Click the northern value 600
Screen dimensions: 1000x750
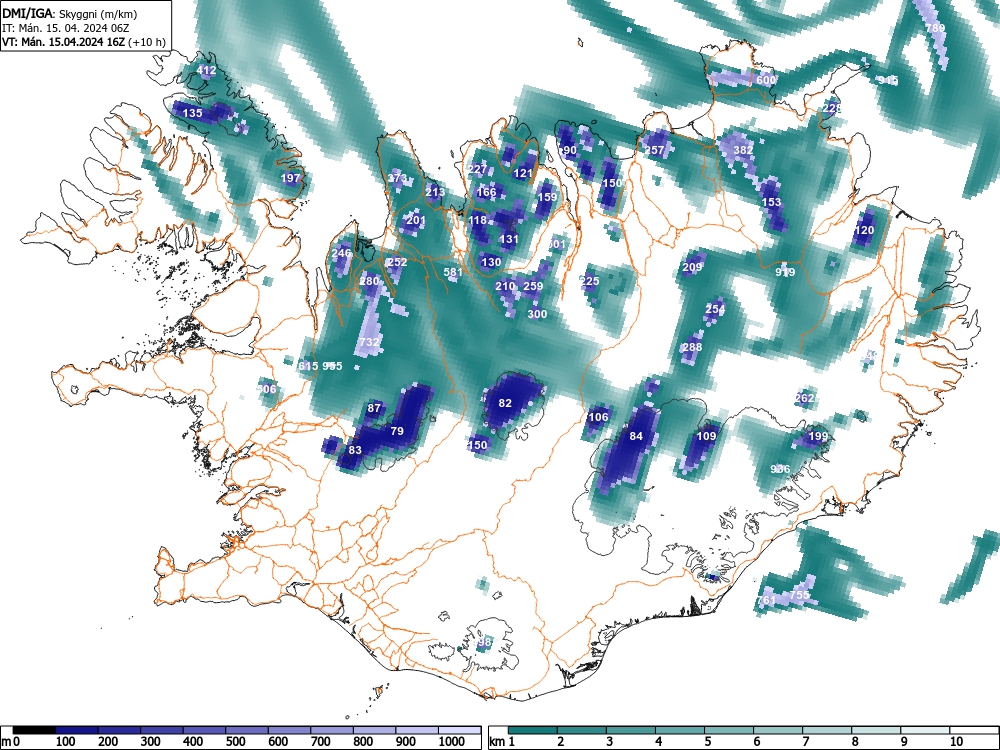(766, 80)
